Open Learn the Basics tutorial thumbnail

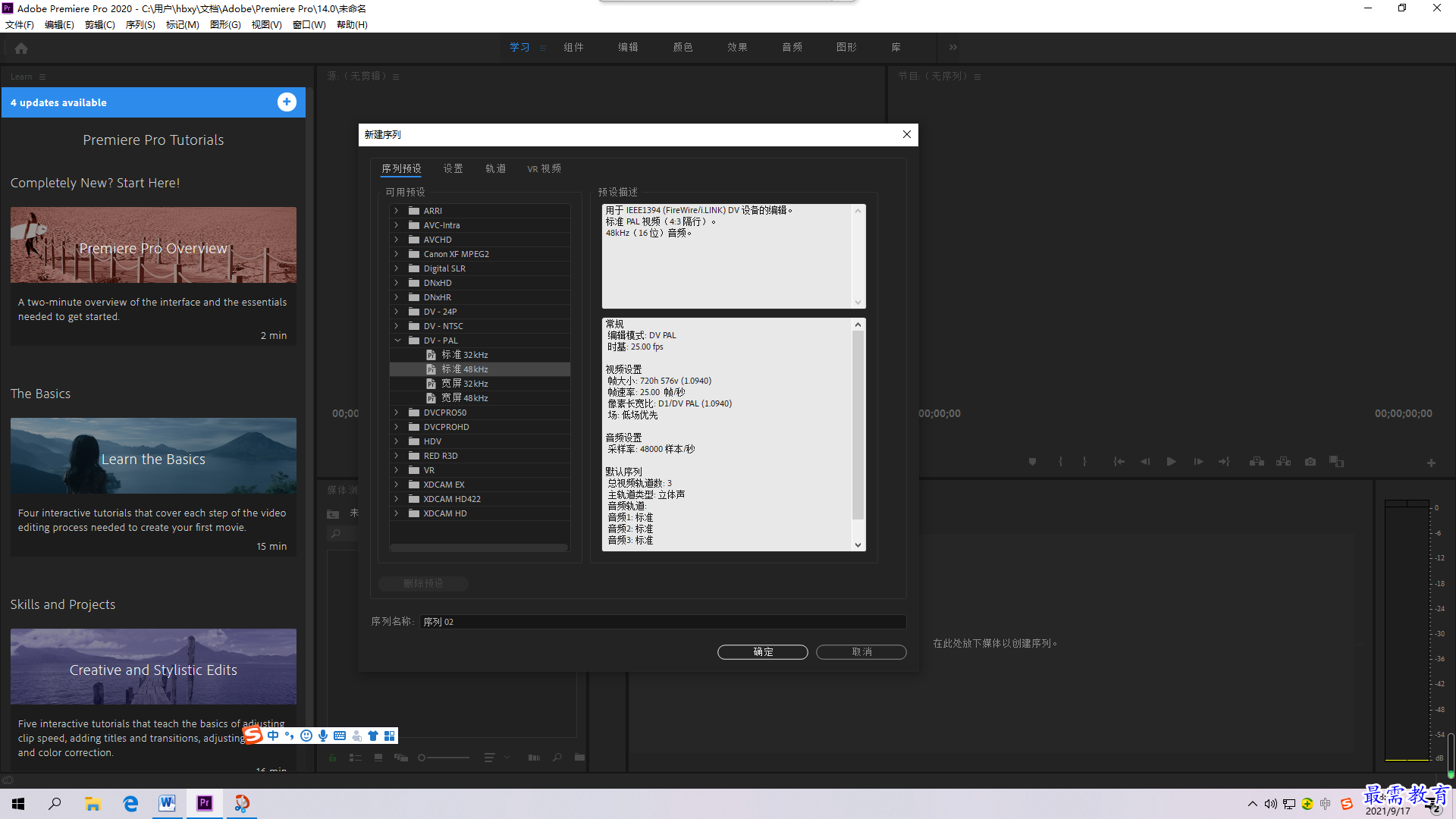coord(153,456)
